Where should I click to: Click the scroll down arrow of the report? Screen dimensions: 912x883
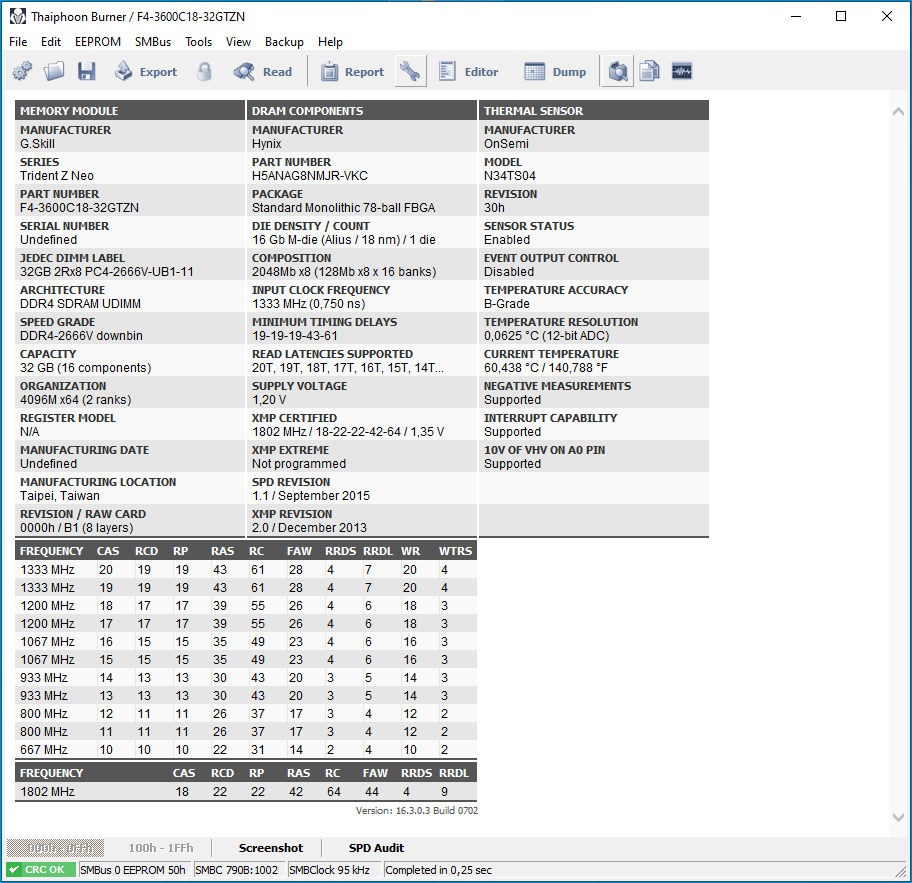pyautogui.click(x=898, y=817)
